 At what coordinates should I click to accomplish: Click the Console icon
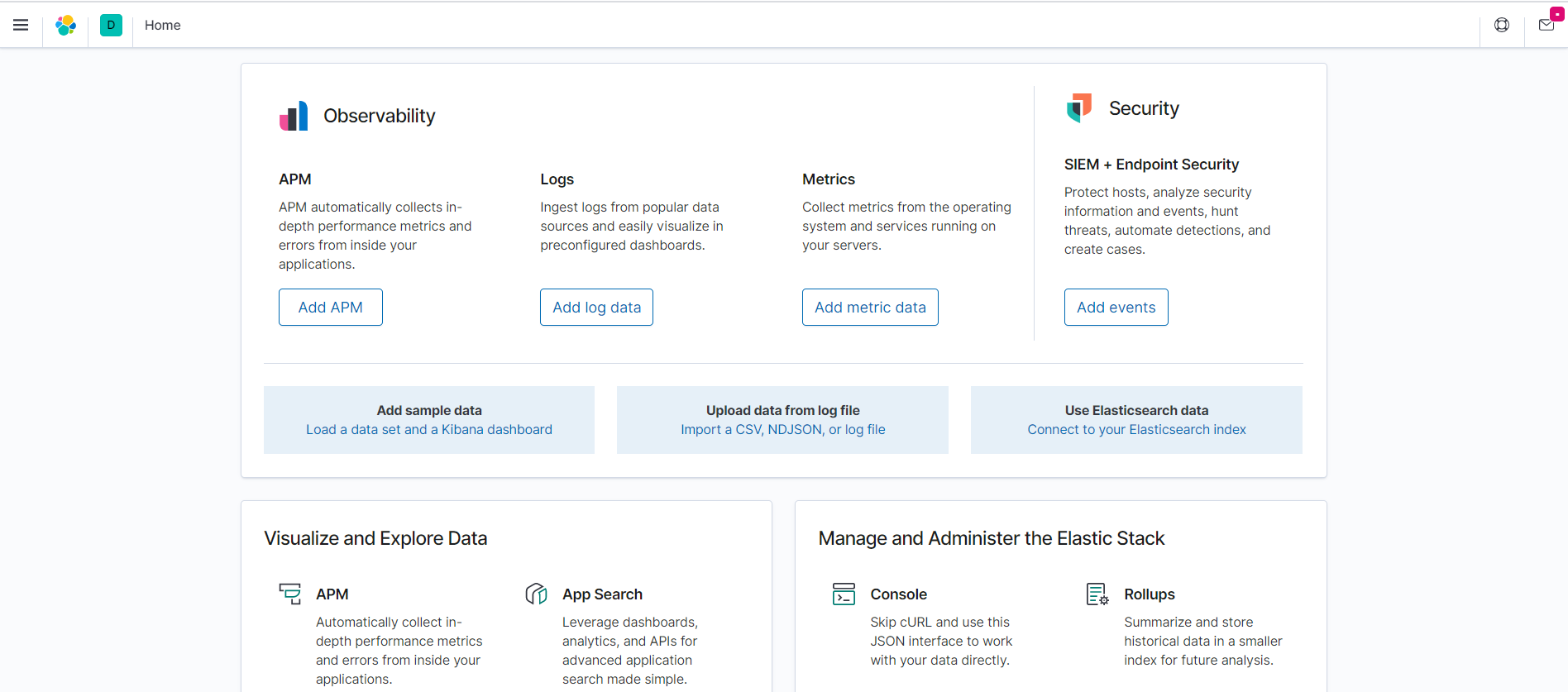click(x=844, y=594)
